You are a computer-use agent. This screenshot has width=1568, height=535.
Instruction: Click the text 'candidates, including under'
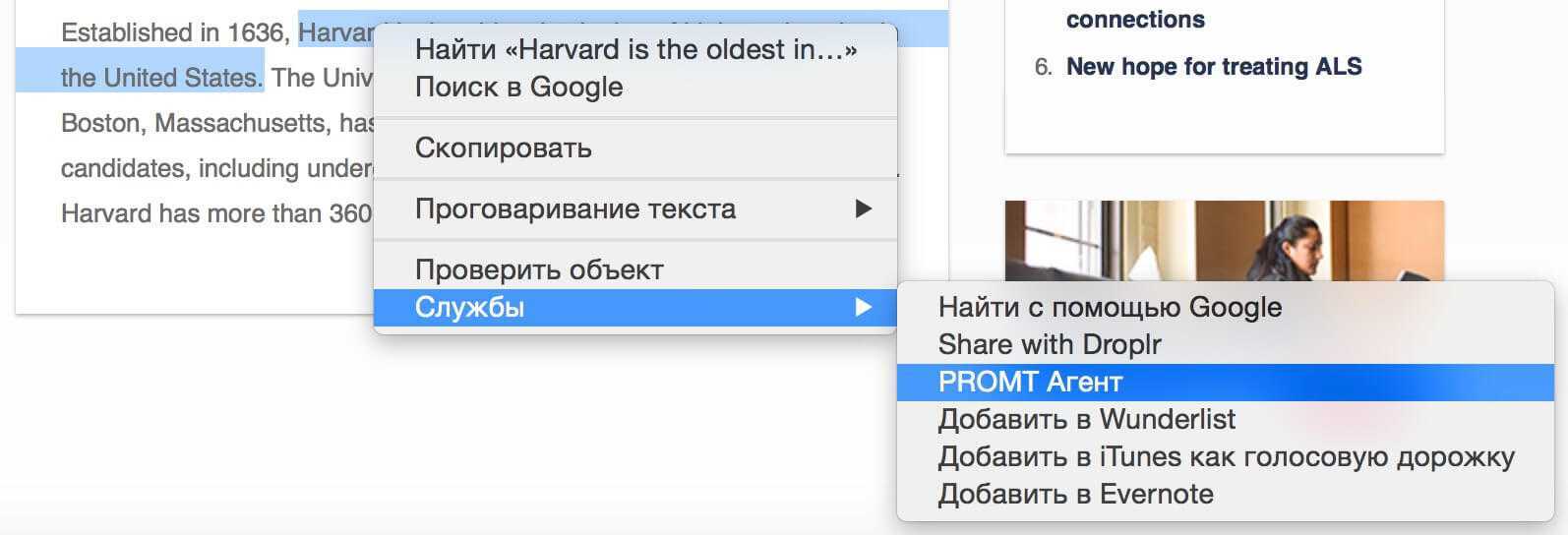click(217, 168)
